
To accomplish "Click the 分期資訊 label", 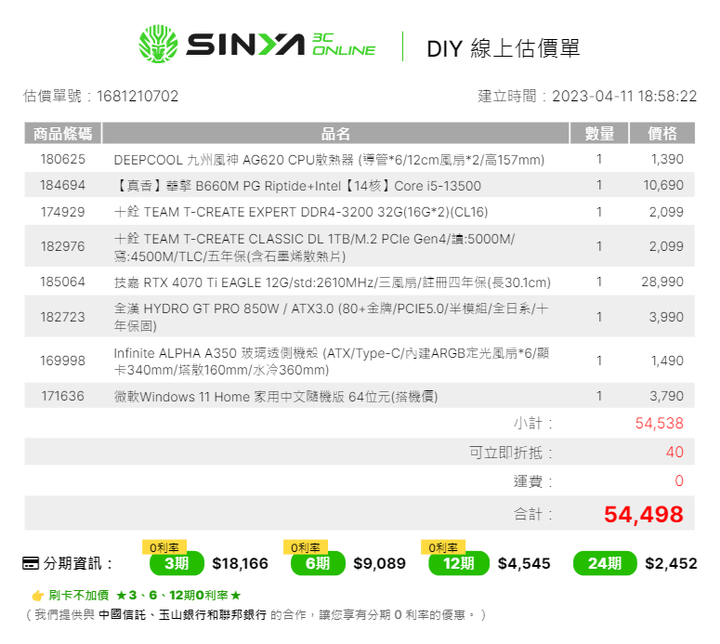I will pos(77,563).
